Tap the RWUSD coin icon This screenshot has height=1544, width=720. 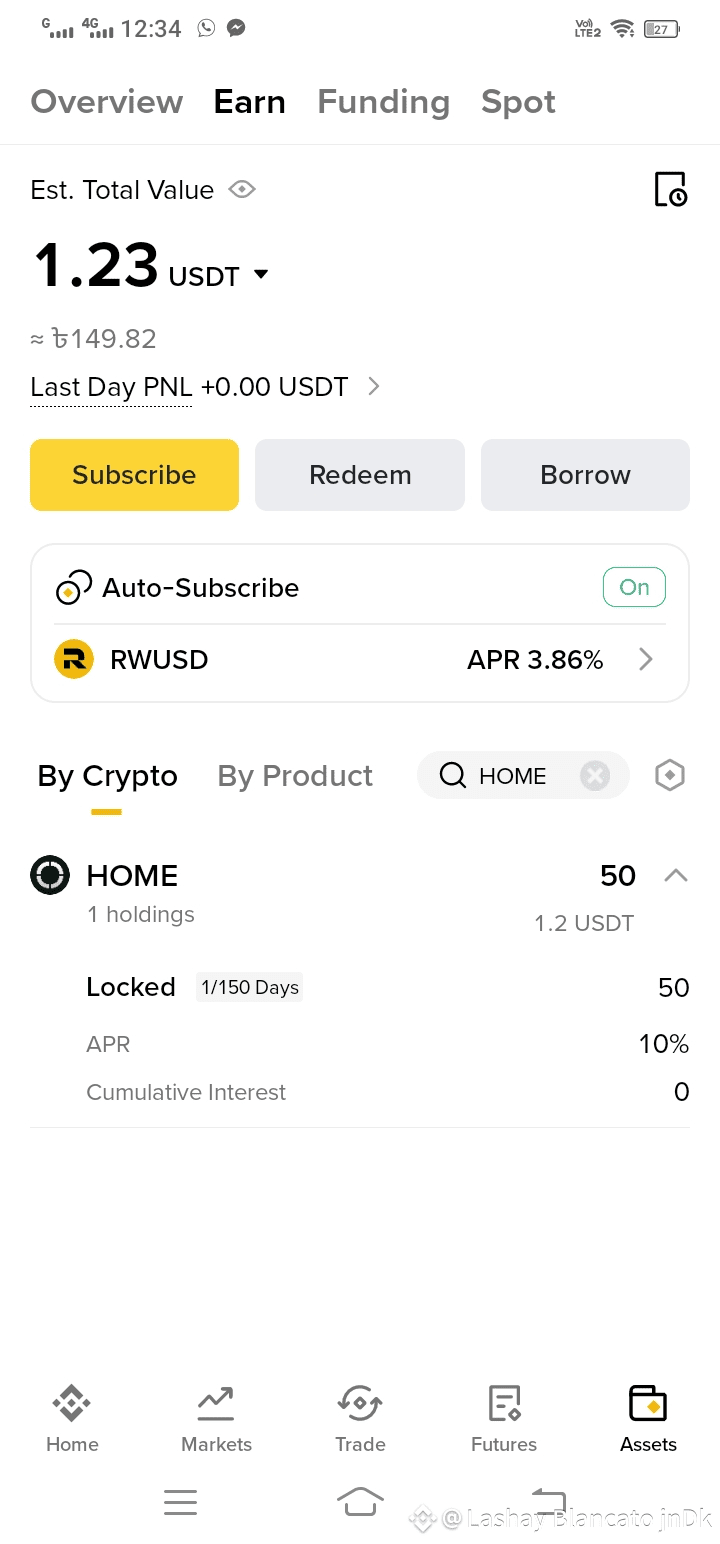[x=74, y=660]
